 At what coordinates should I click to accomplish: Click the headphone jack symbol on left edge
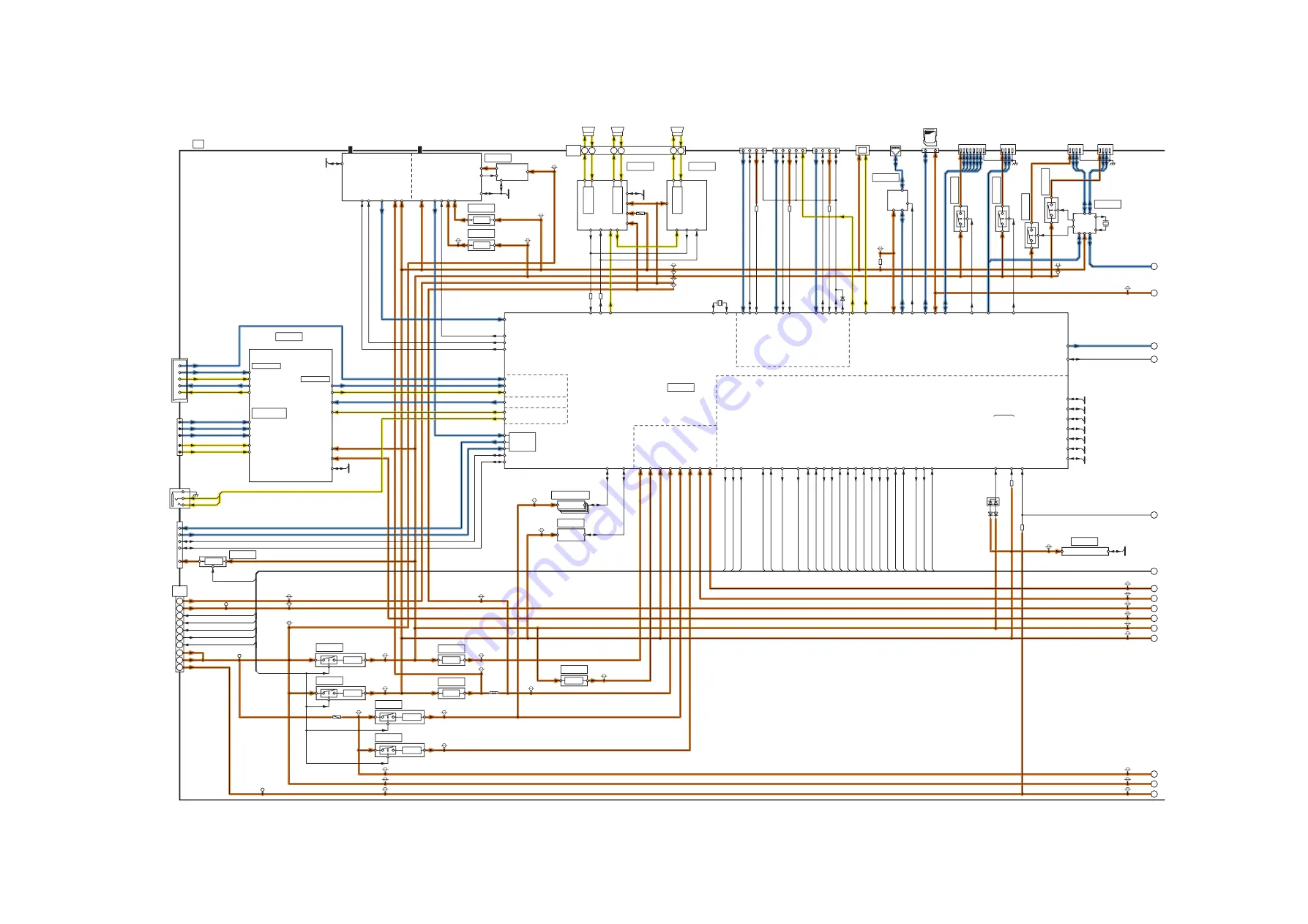[x=180, y=498]
